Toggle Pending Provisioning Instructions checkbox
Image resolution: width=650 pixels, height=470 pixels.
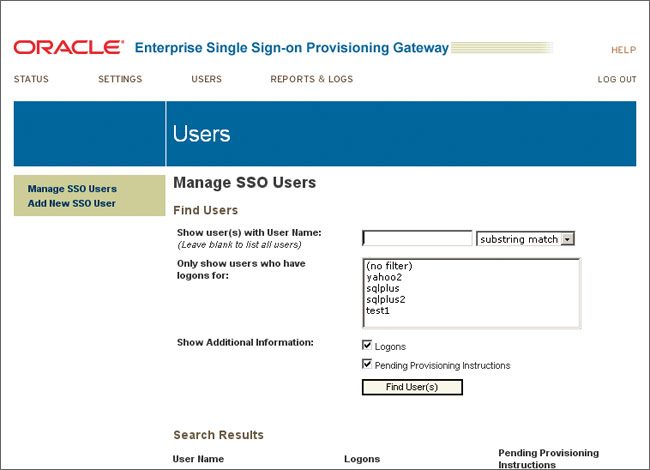[x=367, y=365]
